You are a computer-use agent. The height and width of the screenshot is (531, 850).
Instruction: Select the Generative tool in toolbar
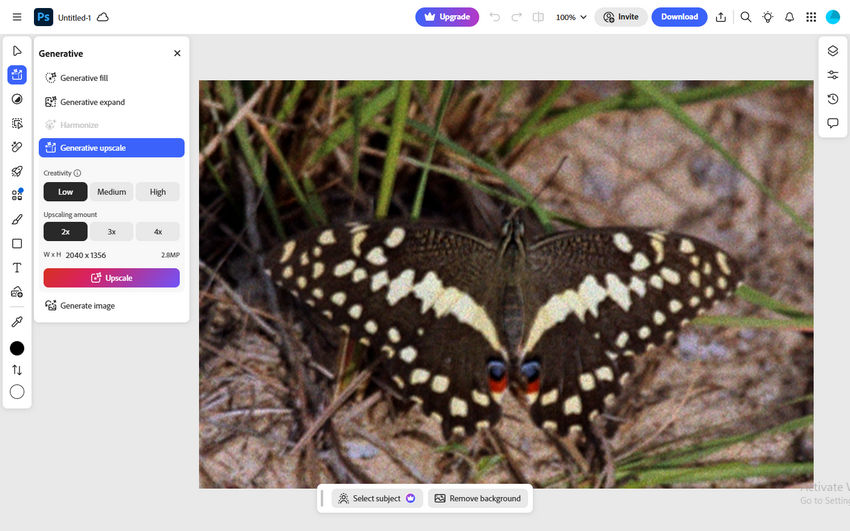coord(17,75)
